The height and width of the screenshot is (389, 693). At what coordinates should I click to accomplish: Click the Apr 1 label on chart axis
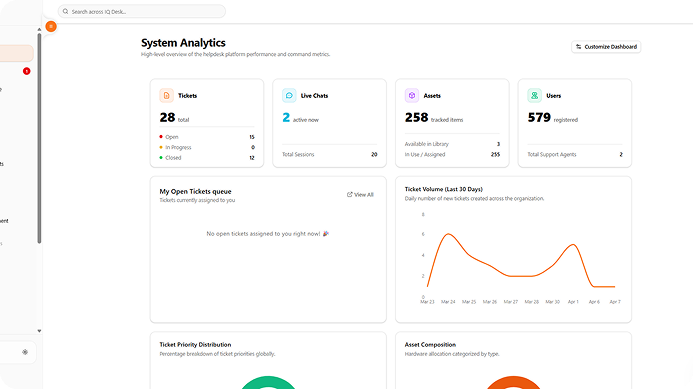(x=573, y=302)
